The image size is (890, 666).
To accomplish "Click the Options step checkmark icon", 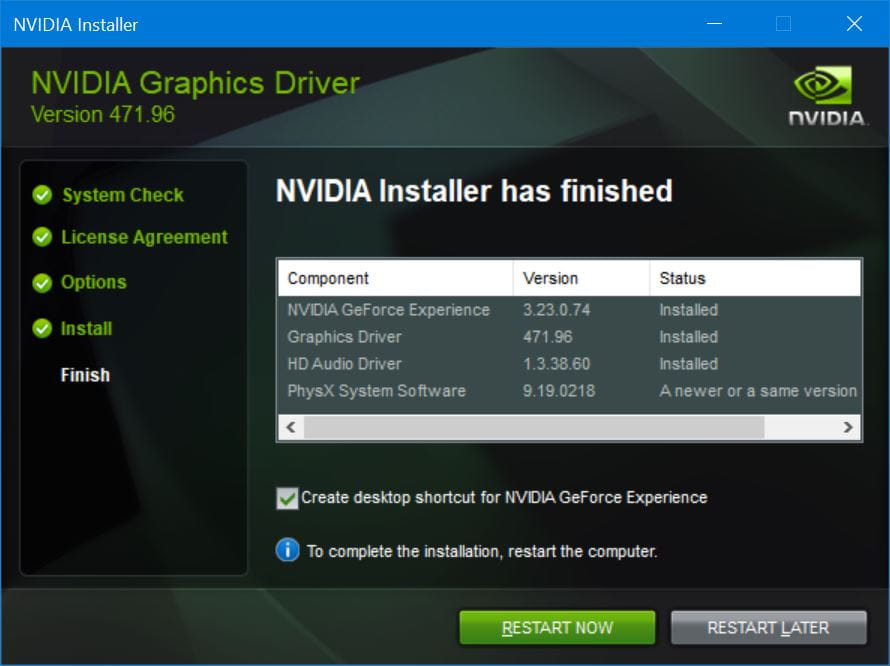I will click(41, 282).
